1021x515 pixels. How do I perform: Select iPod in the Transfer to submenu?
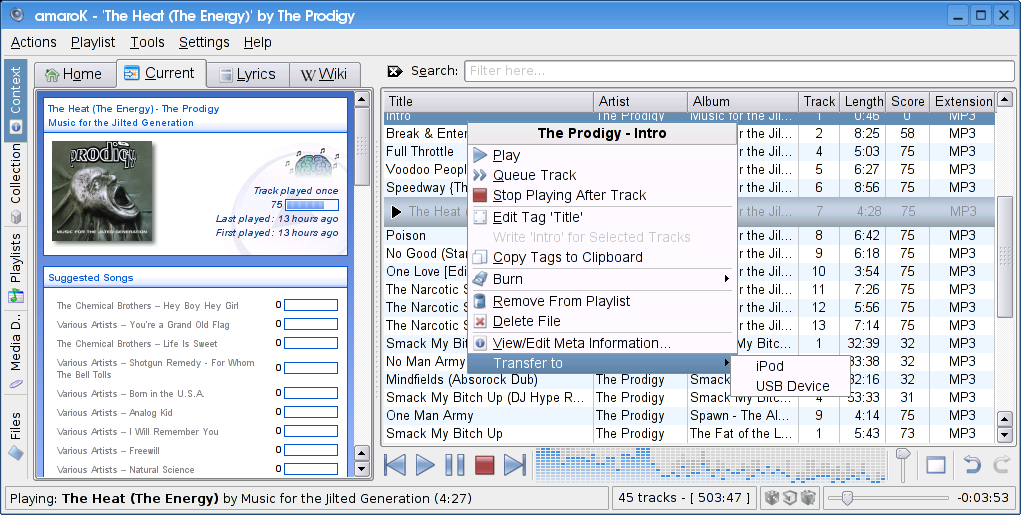[790, 366]
